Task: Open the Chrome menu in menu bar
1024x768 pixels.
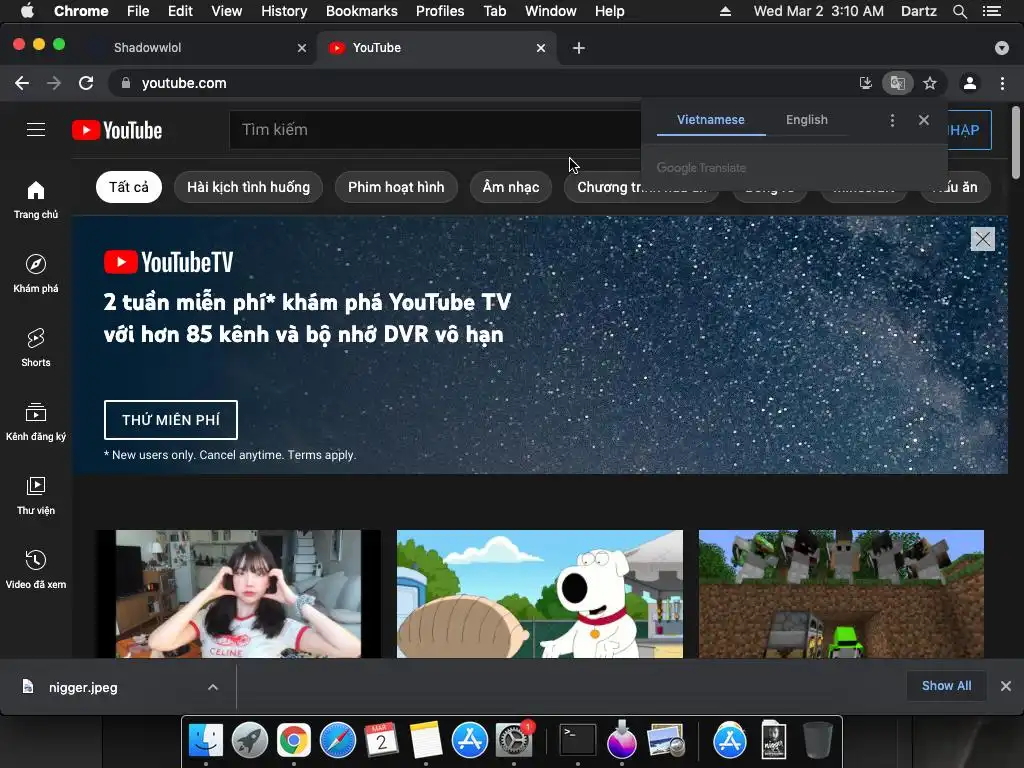Action: [x=81, y=11]
